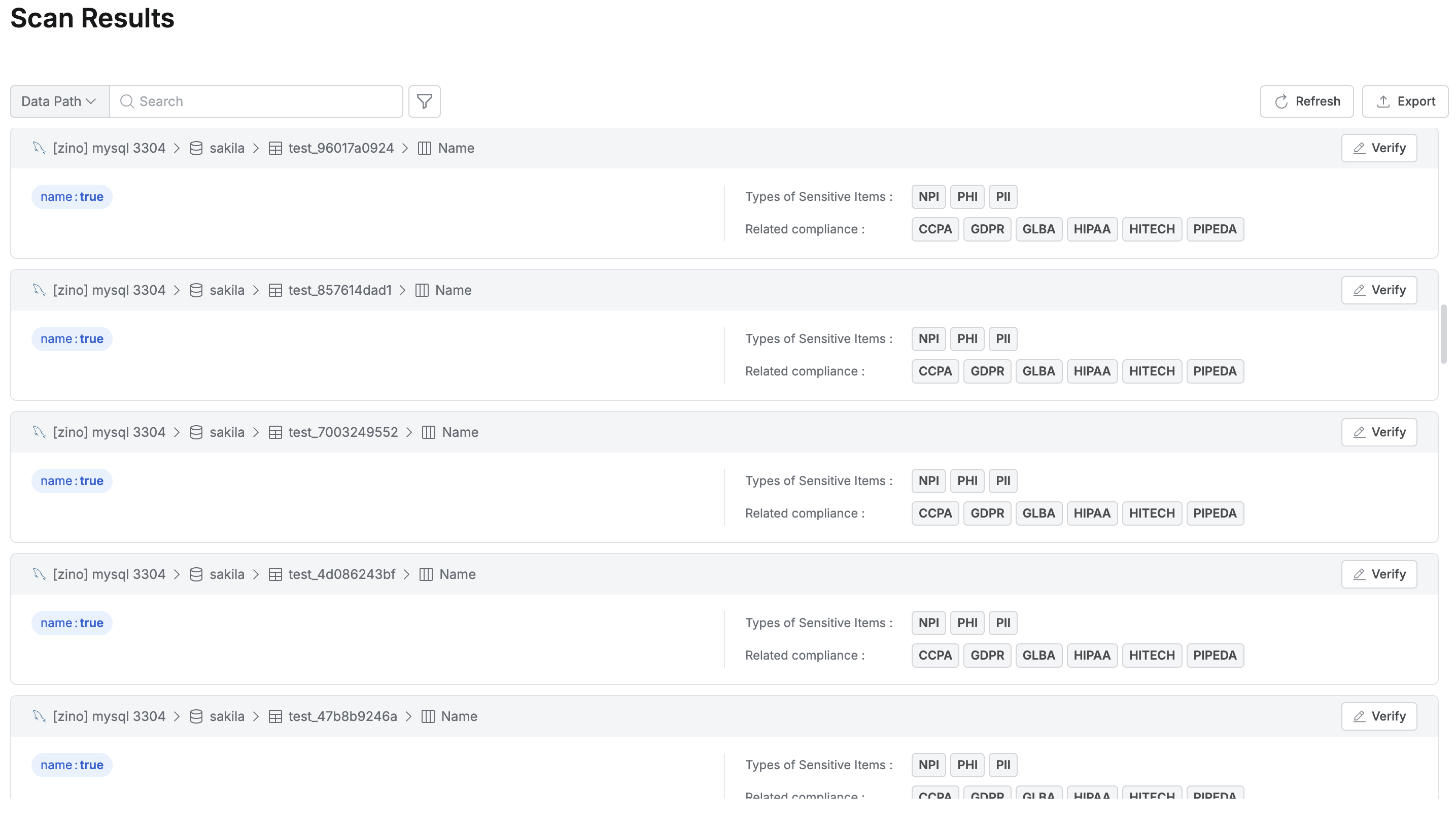Open the test_47b8b9246a breadcrumb link

[342, 716]
